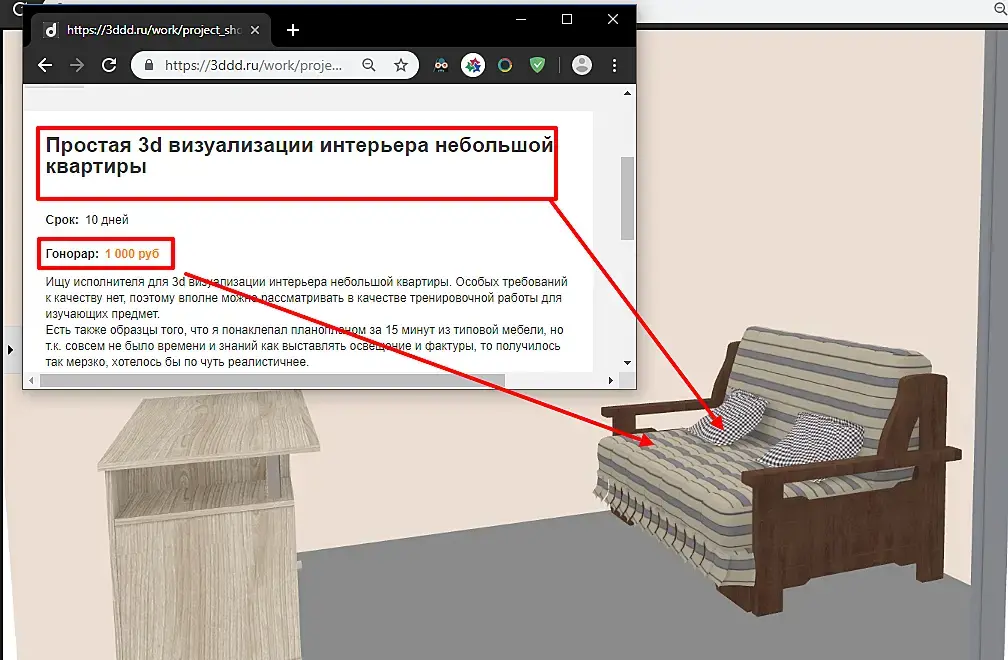Click the page scroll down arrow
The height and width of the screenshot is (660, 1008).
tap(627, 362)
